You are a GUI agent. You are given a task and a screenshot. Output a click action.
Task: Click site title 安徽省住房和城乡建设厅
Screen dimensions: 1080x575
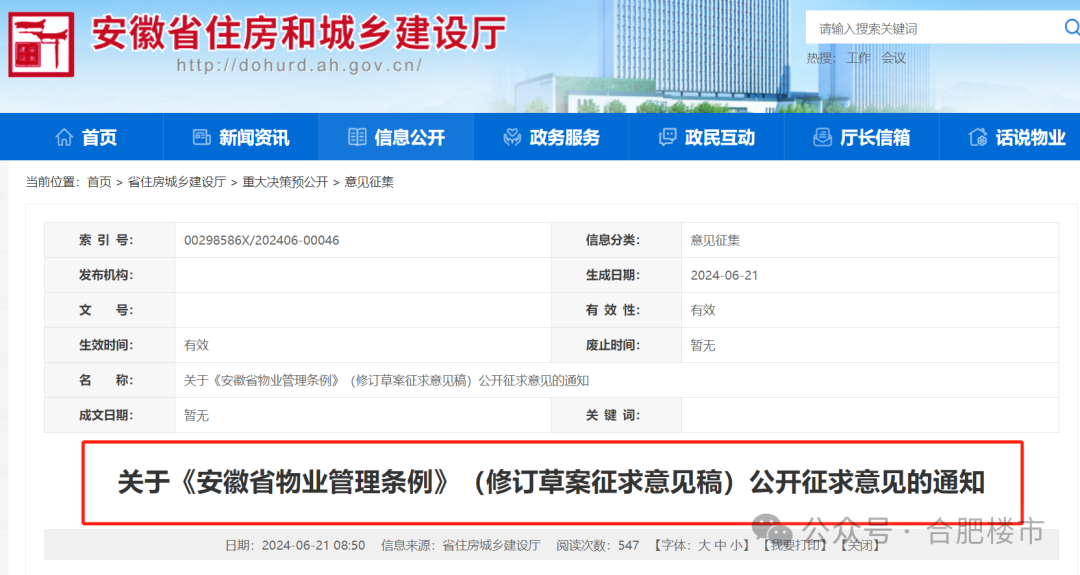[299, 32]
